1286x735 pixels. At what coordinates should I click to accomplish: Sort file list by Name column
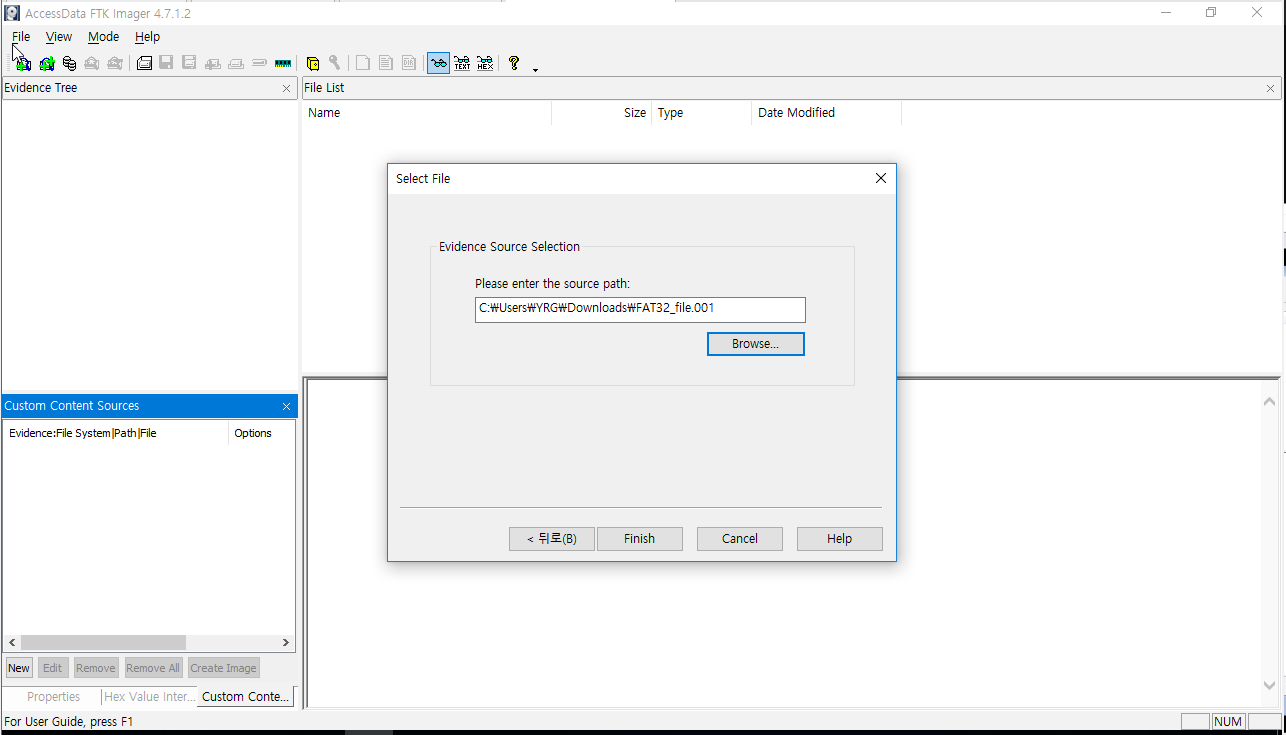coord(427,113)
